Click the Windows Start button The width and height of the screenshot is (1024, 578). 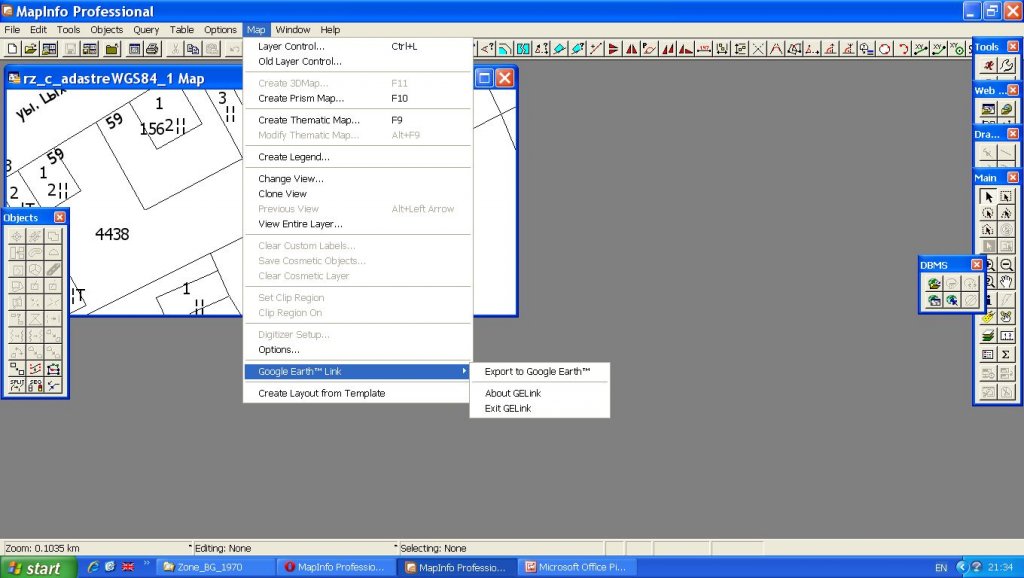pyautogui.click(x=36, y=568)
